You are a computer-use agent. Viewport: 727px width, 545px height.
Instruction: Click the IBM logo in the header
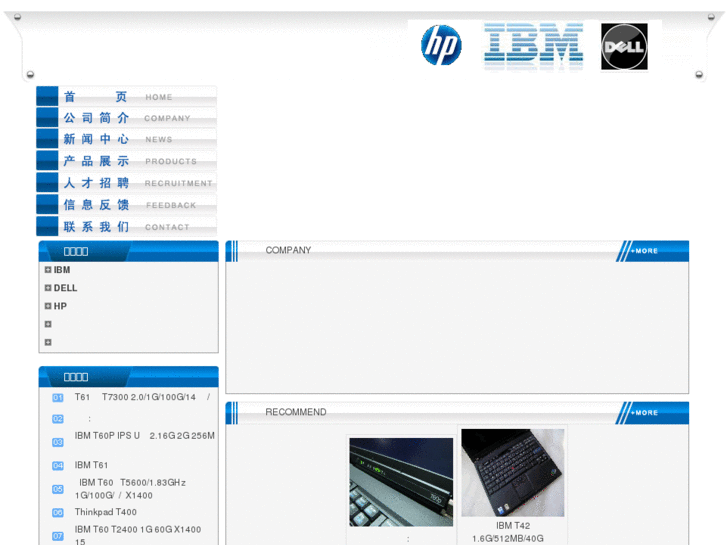(x=533, y=45)
